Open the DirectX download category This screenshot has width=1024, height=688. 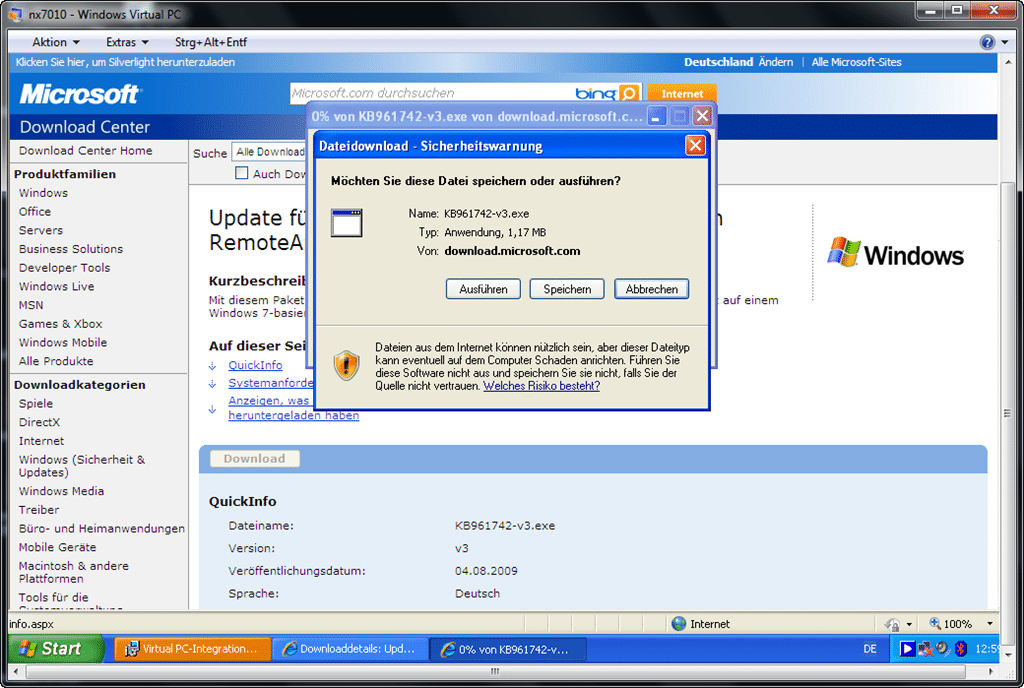coord(39,422)
